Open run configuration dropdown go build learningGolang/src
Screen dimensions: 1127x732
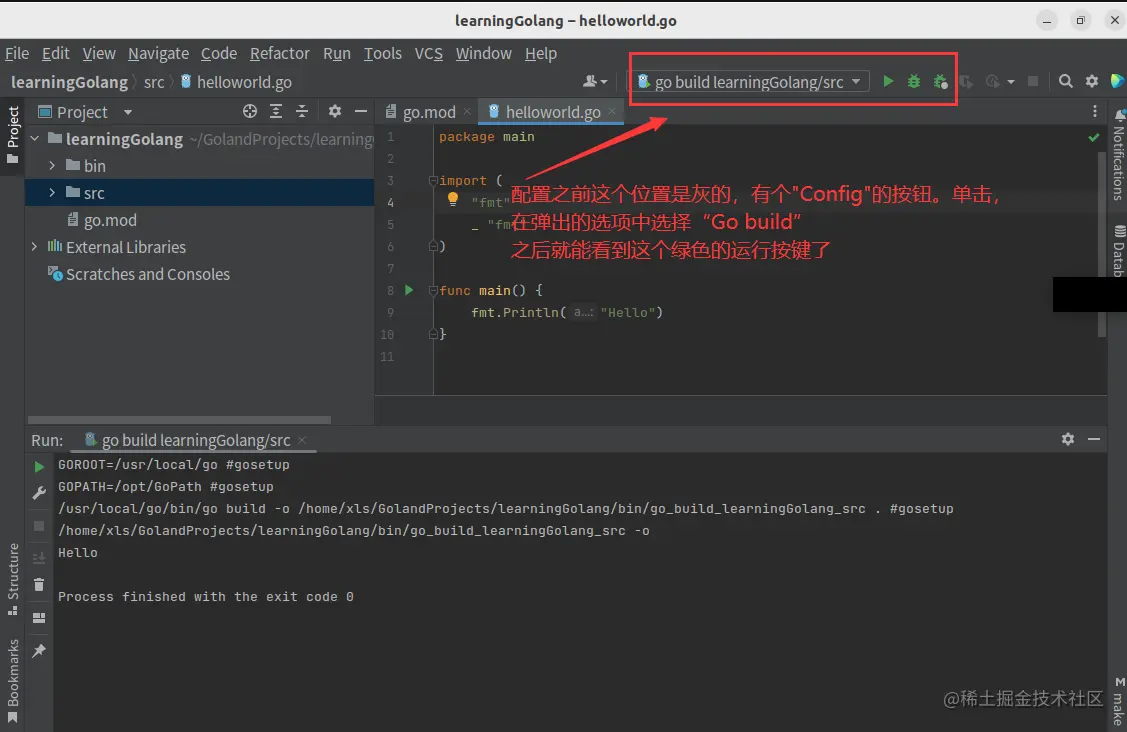coord(749,82)
